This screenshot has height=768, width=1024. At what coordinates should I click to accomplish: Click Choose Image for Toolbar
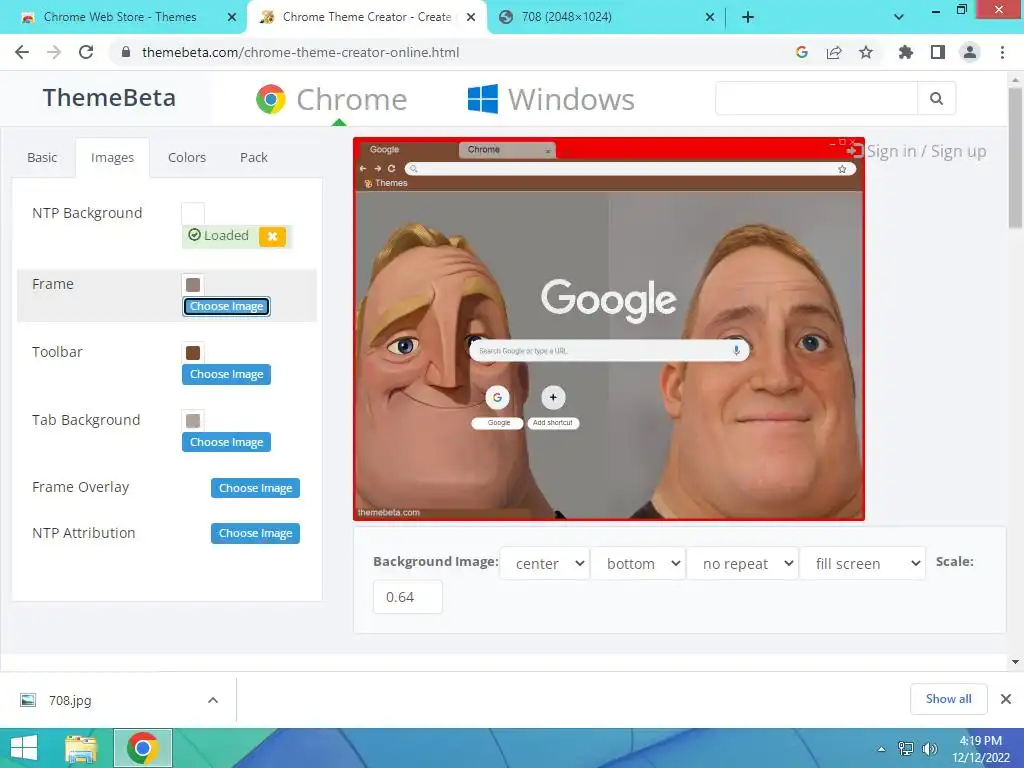(x=227, y=374)
